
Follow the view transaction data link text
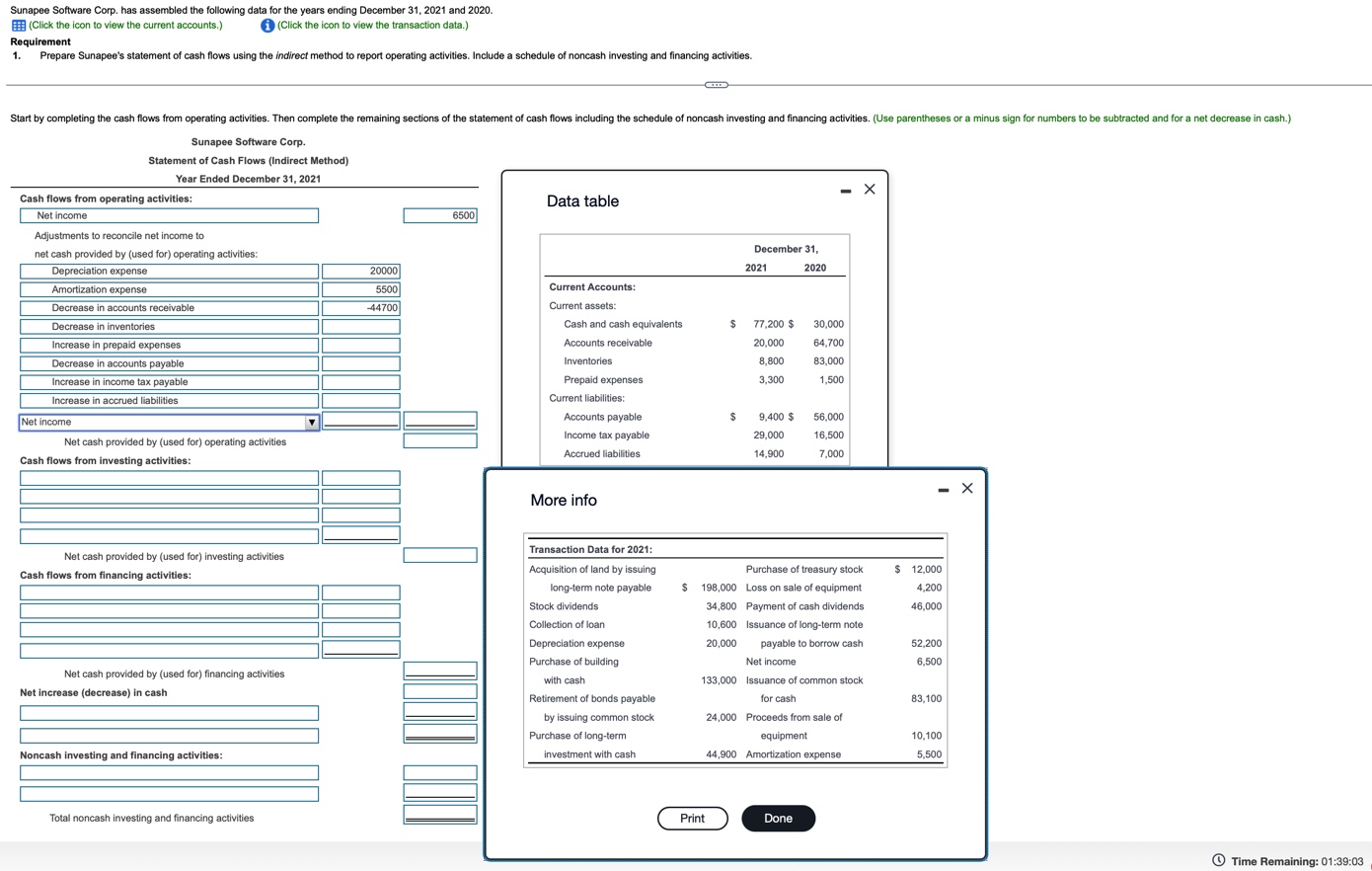tap(373, 26)
